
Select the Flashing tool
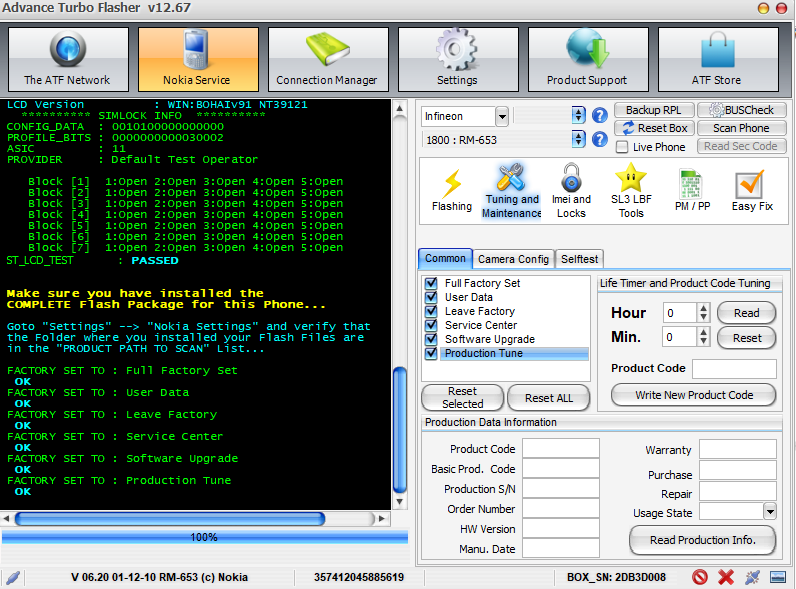coord(452,191)
